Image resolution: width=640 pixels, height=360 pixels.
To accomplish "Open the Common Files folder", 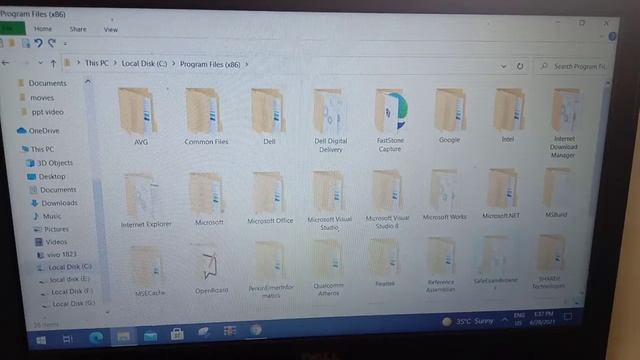I will 205,117.
